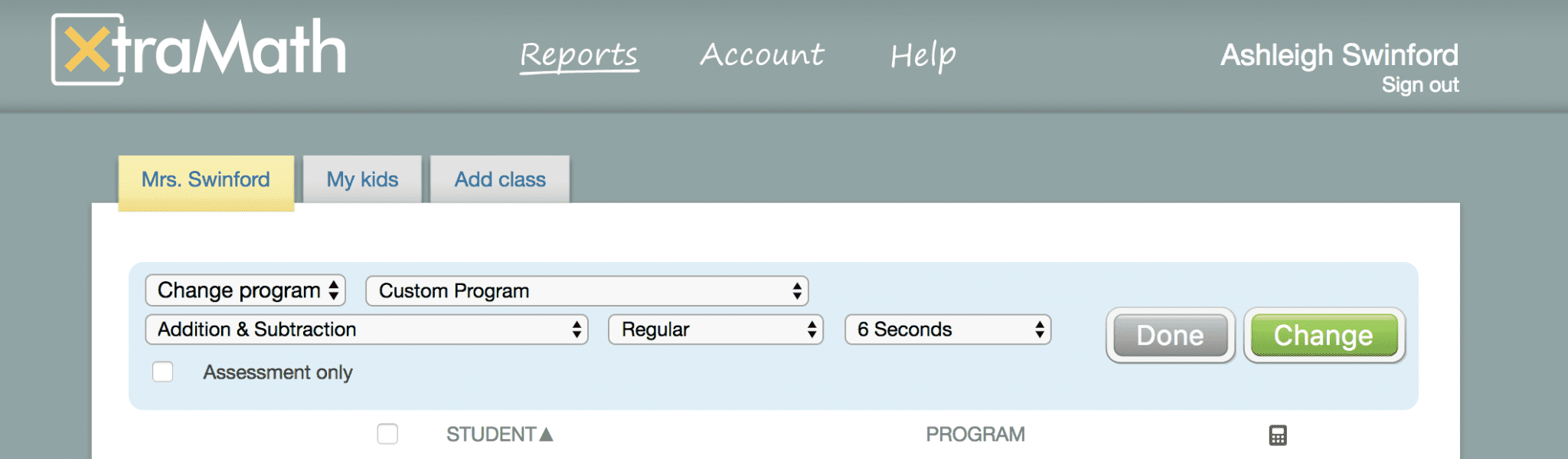
Task: Open the Reports menu
Action: click(x=579, y=55)
